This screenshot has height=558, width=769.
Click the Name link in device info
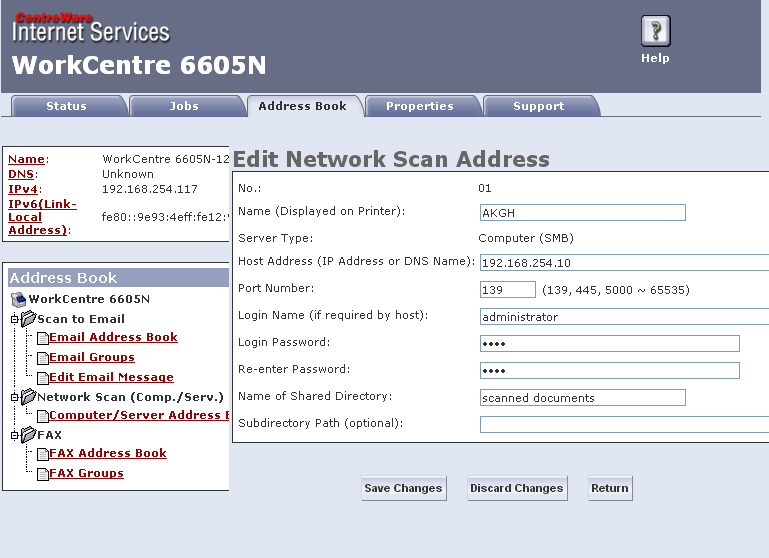point(26,159)
